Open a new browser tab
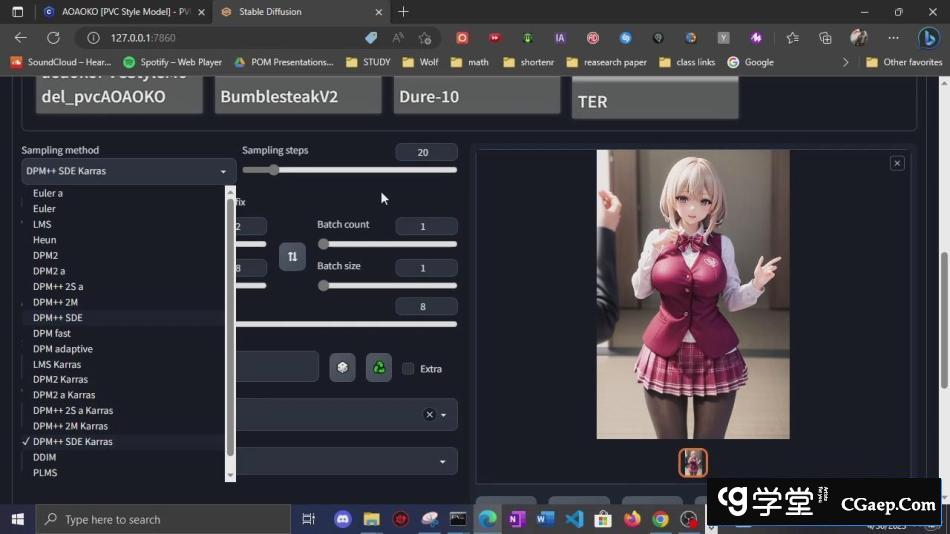950x534 pixels. [x=403, y=12]
